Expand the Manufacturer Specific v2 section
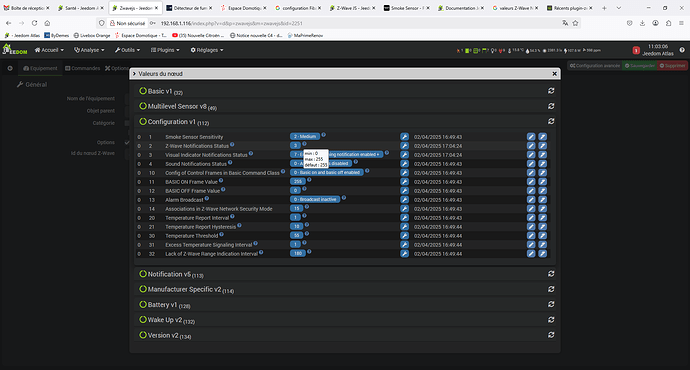 click(187, 289)
